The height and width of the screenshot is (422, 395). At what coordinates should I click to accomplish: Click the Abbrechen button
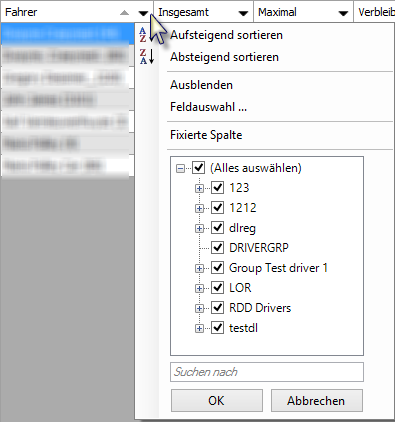(316, 400)
